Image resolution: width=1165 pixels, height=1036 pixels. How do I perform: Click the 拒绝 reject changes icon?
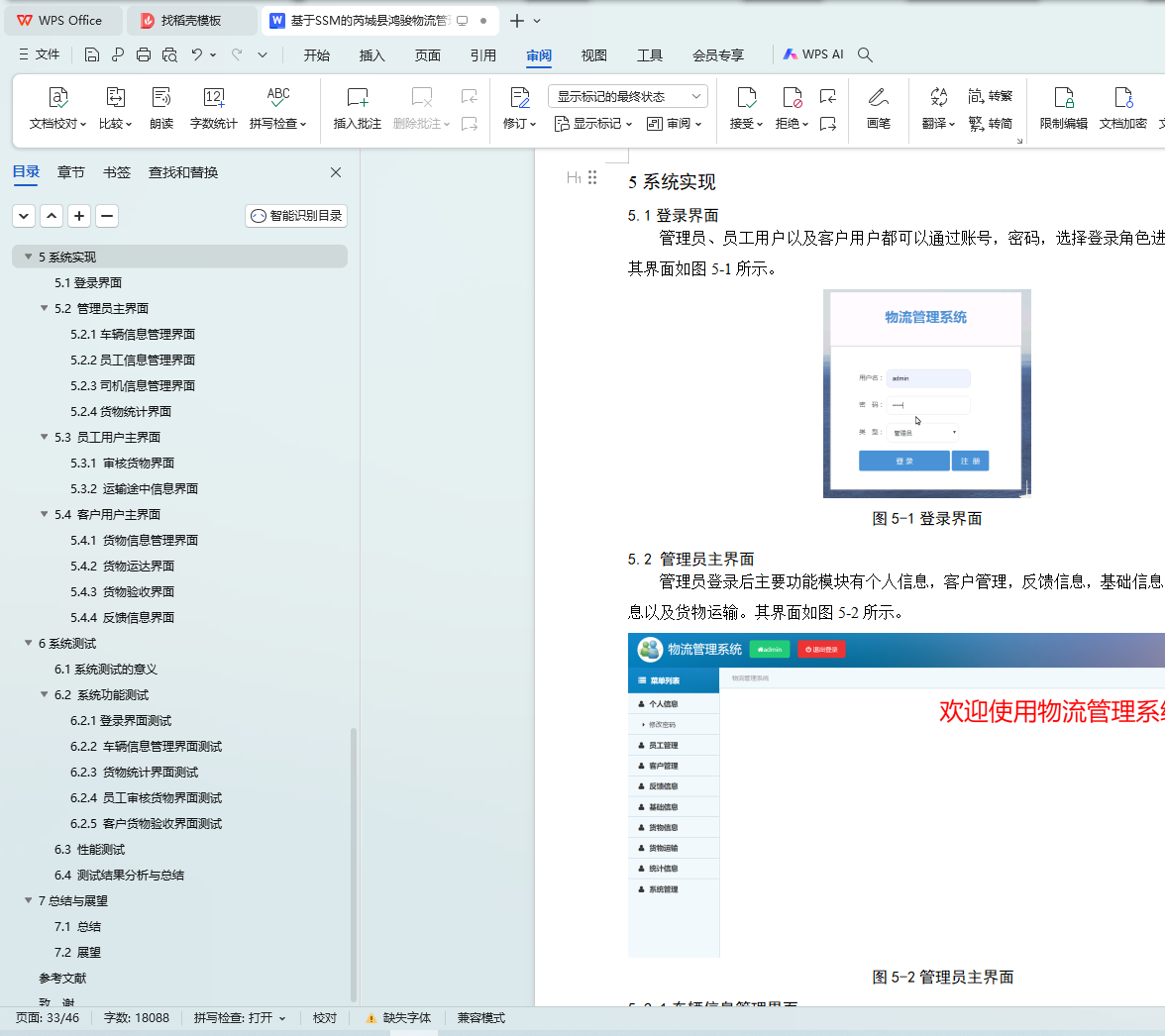(793, 98)
